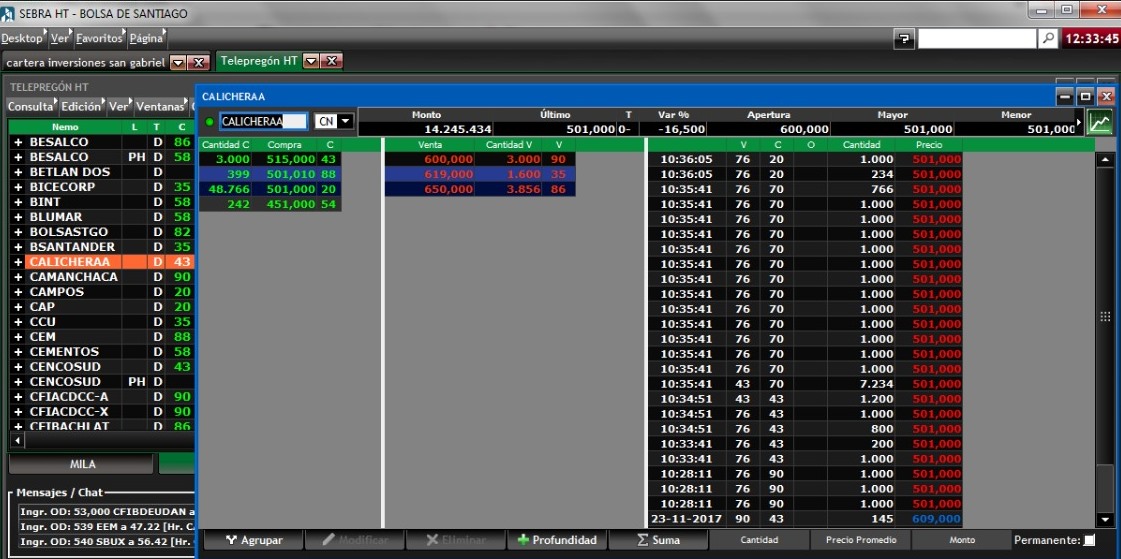This screenshot has width=1121, height=559.
Task: Open dropdown arrow on Telepregón HT tab
Action: click(311, 61)
